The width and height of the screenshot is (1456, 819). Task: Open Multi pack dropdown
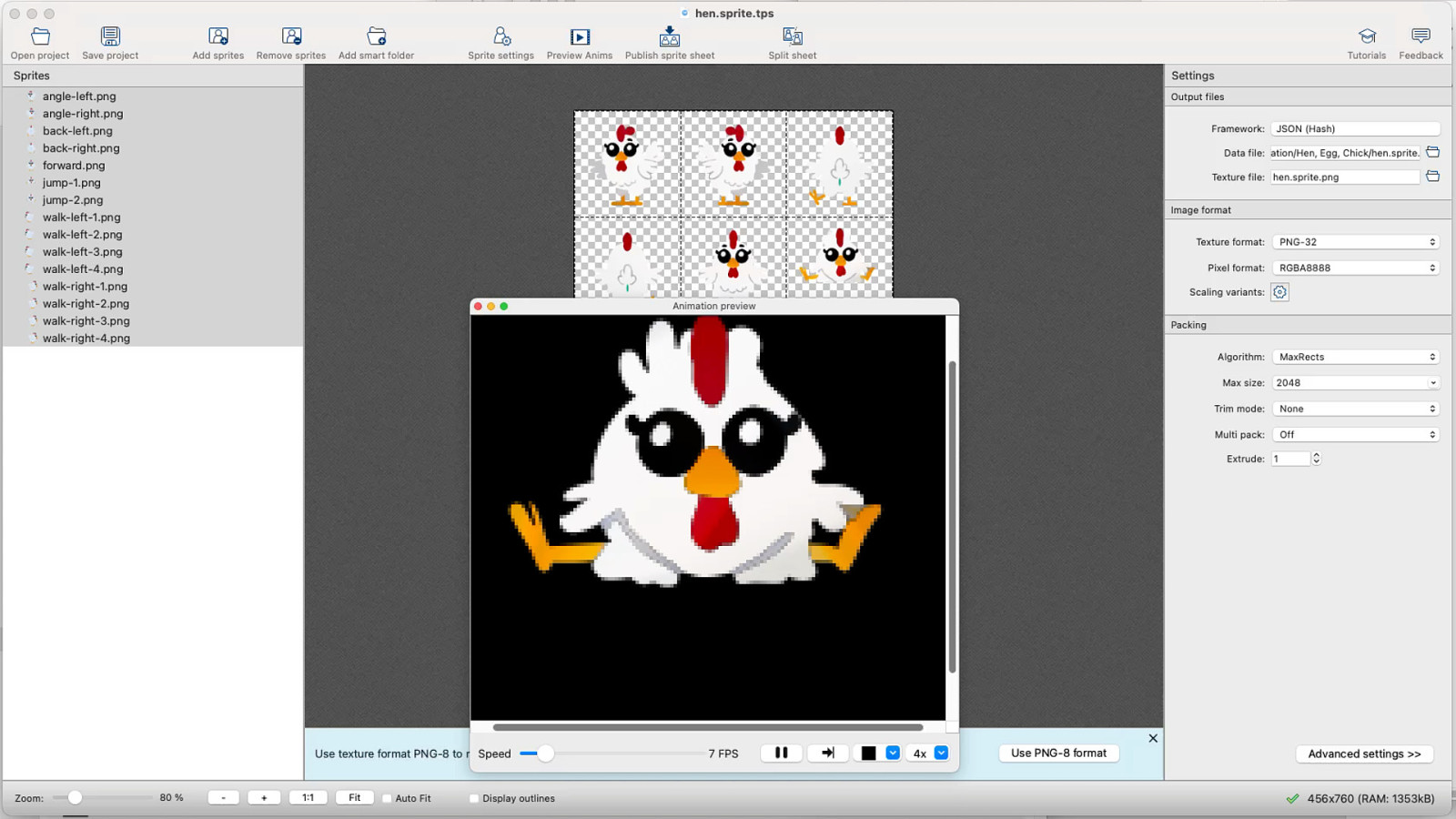click(x=1355, y=434)
